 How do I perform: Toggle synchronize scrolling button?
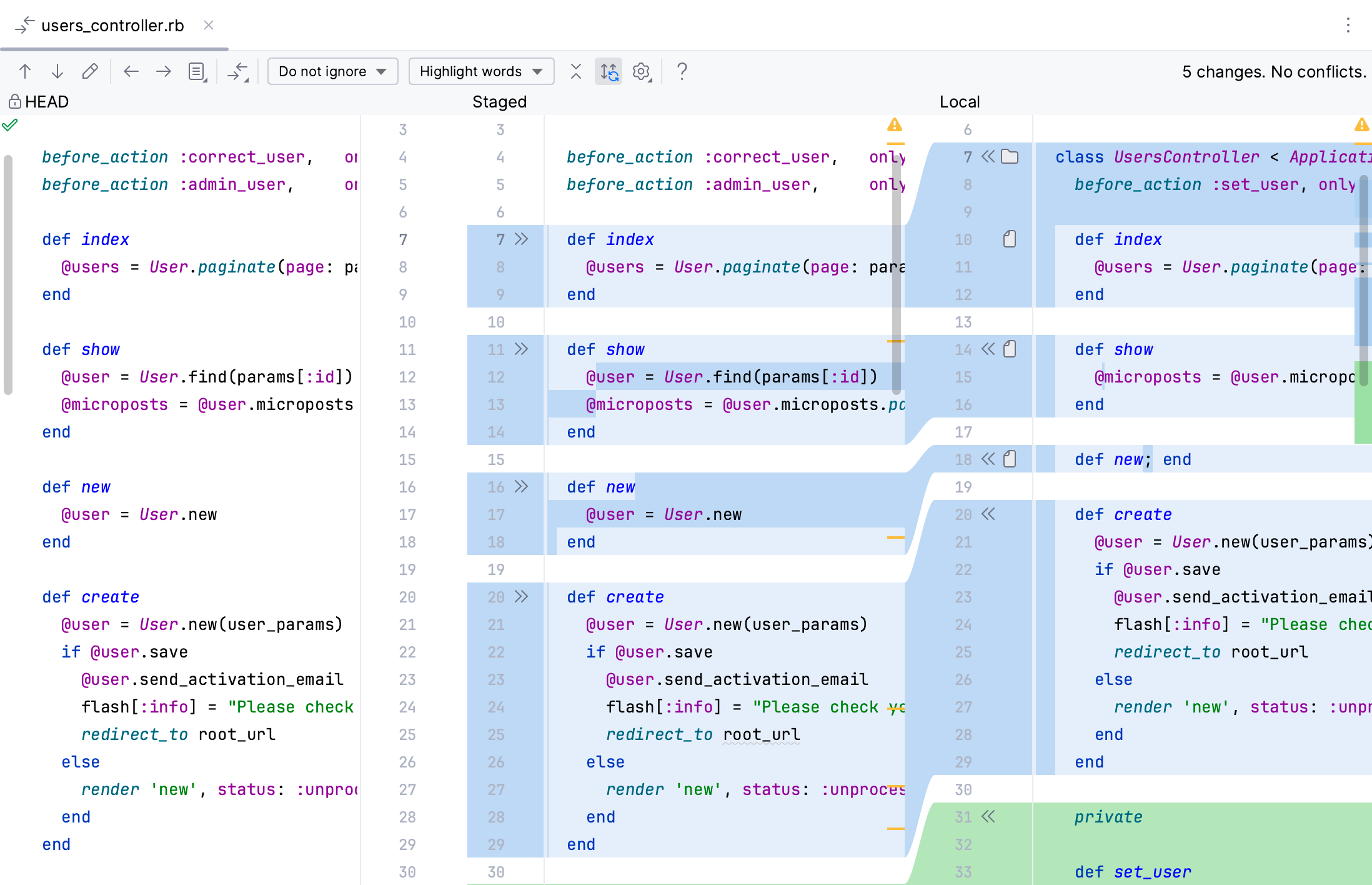pyautogui.click(x=609, y=71)
